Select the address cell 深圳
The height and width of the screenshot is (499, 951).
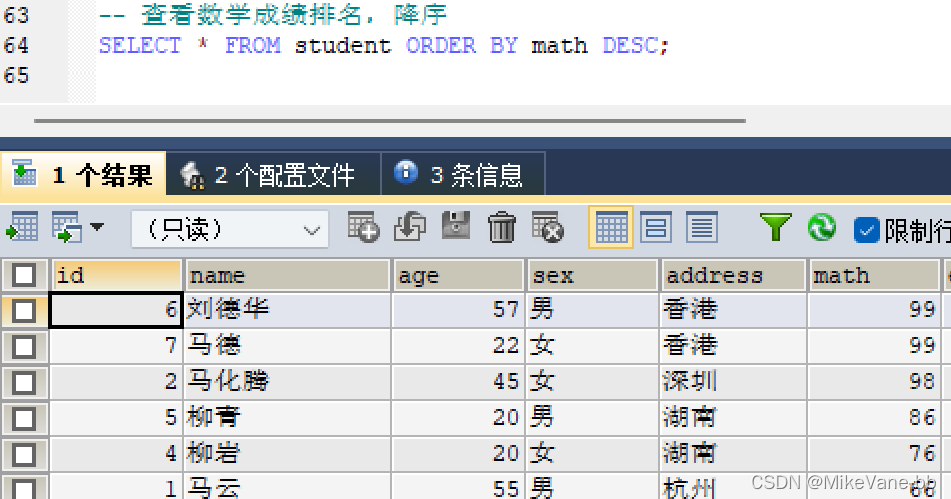[733, 382]
